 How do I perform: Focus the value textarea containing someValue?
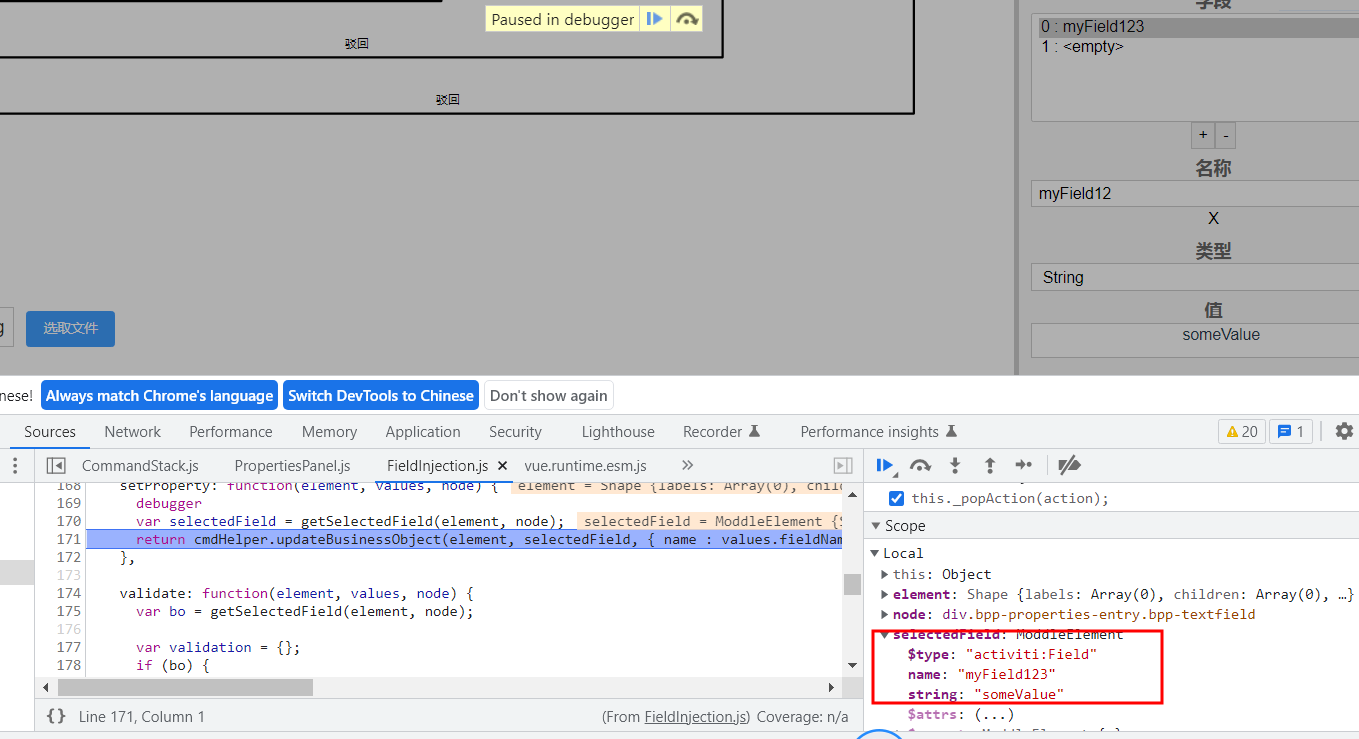pos(1194,340)
